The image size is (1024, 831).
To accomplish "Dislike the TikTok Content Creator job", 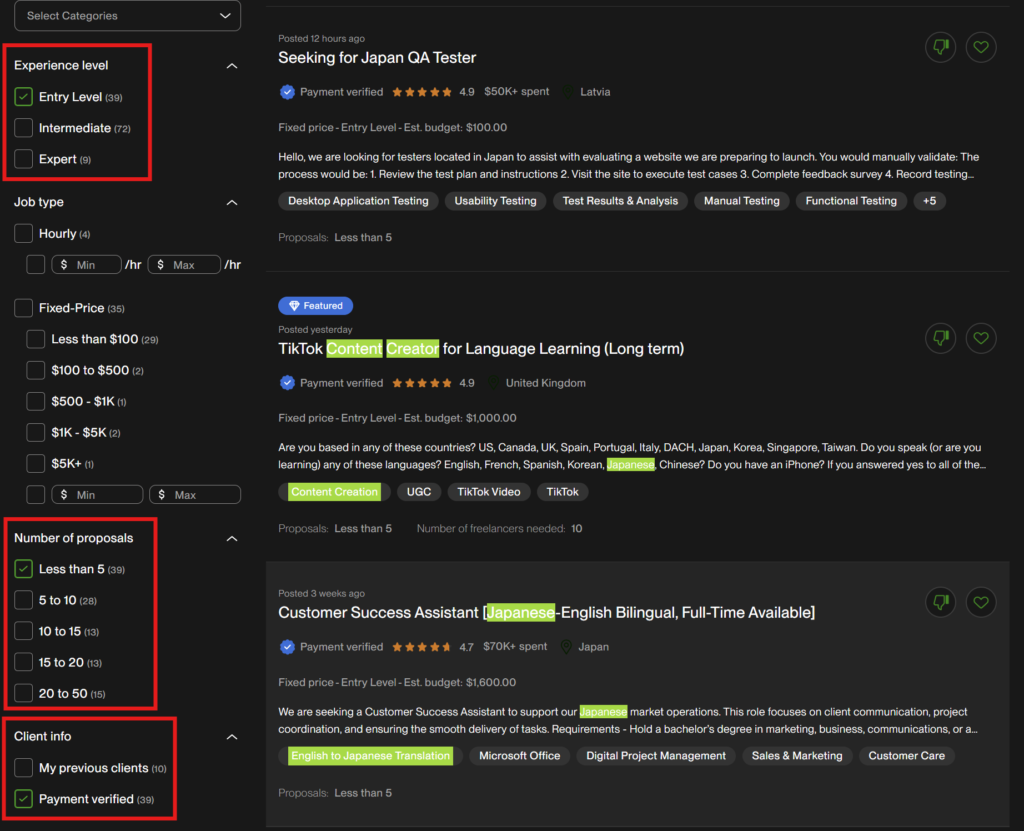I will [940, 338].
